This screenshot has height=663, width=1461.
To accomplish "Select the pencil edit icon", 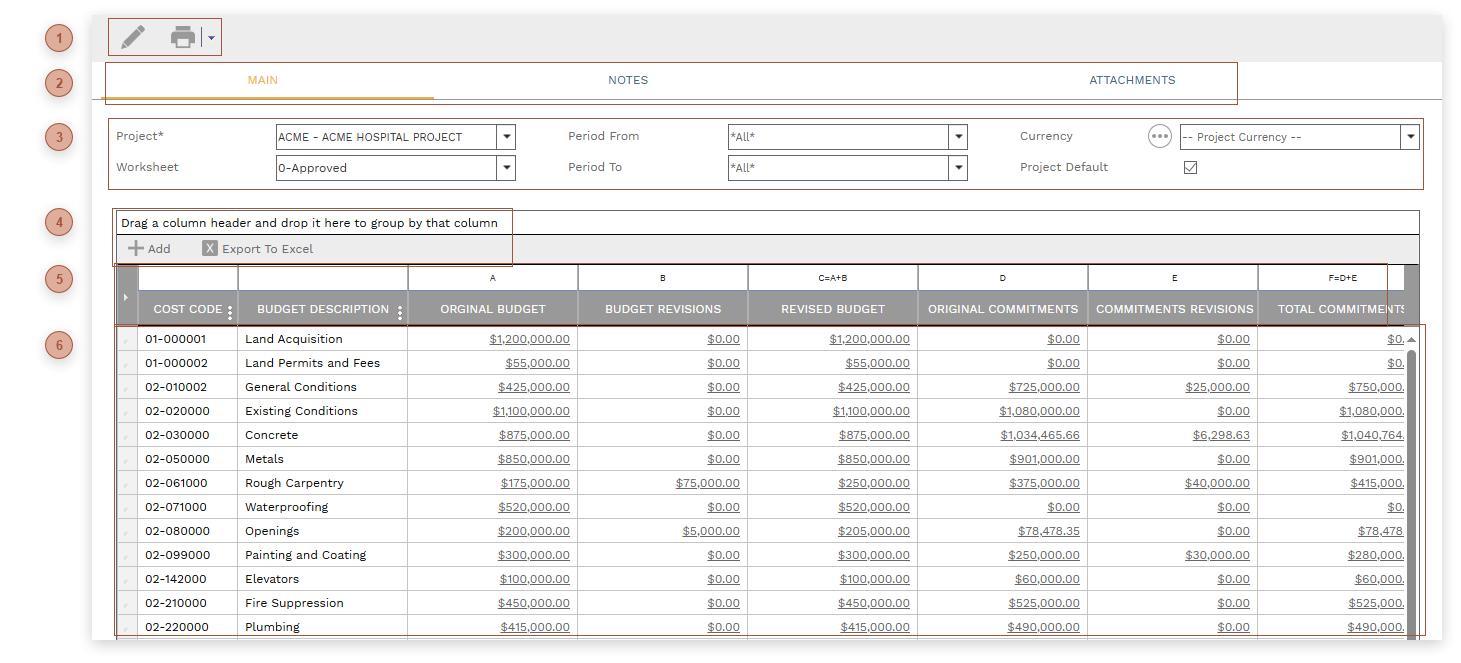I will click(x=134, y=36).
